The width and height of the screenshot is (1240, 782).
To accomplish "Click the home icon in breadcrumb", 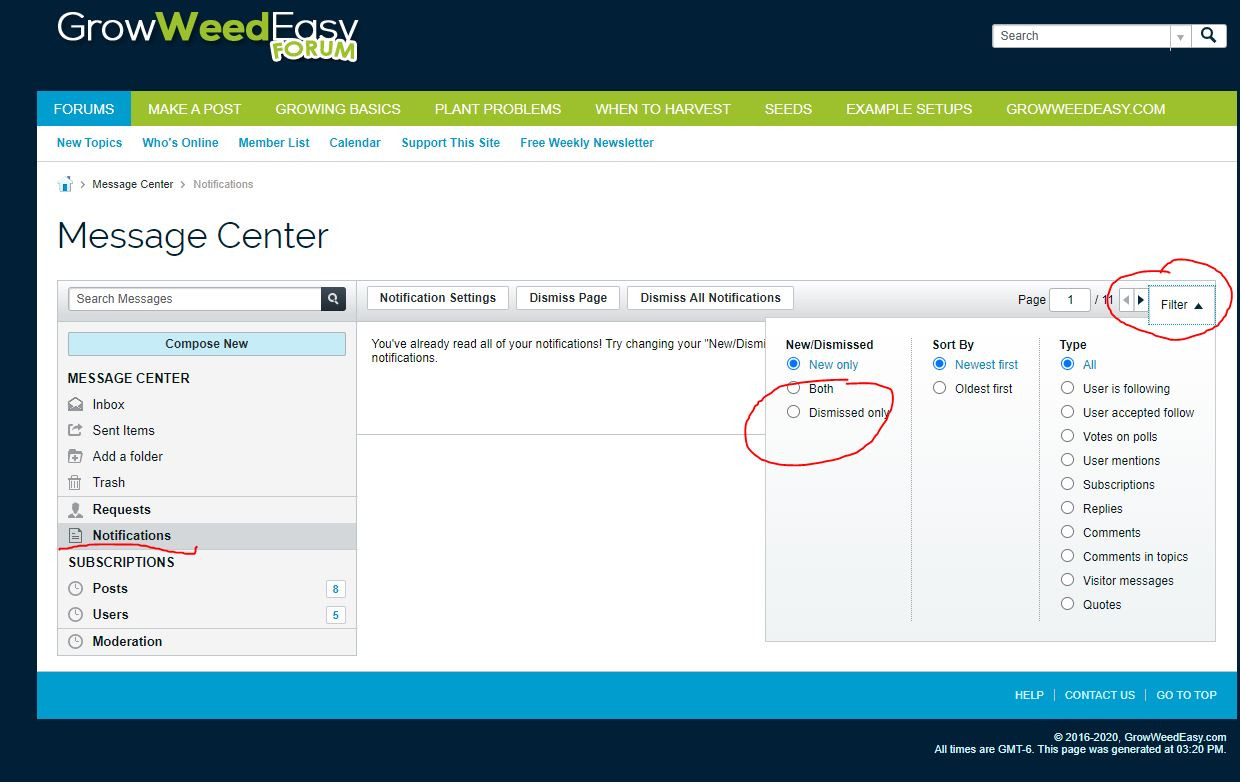I will (65, 184).
